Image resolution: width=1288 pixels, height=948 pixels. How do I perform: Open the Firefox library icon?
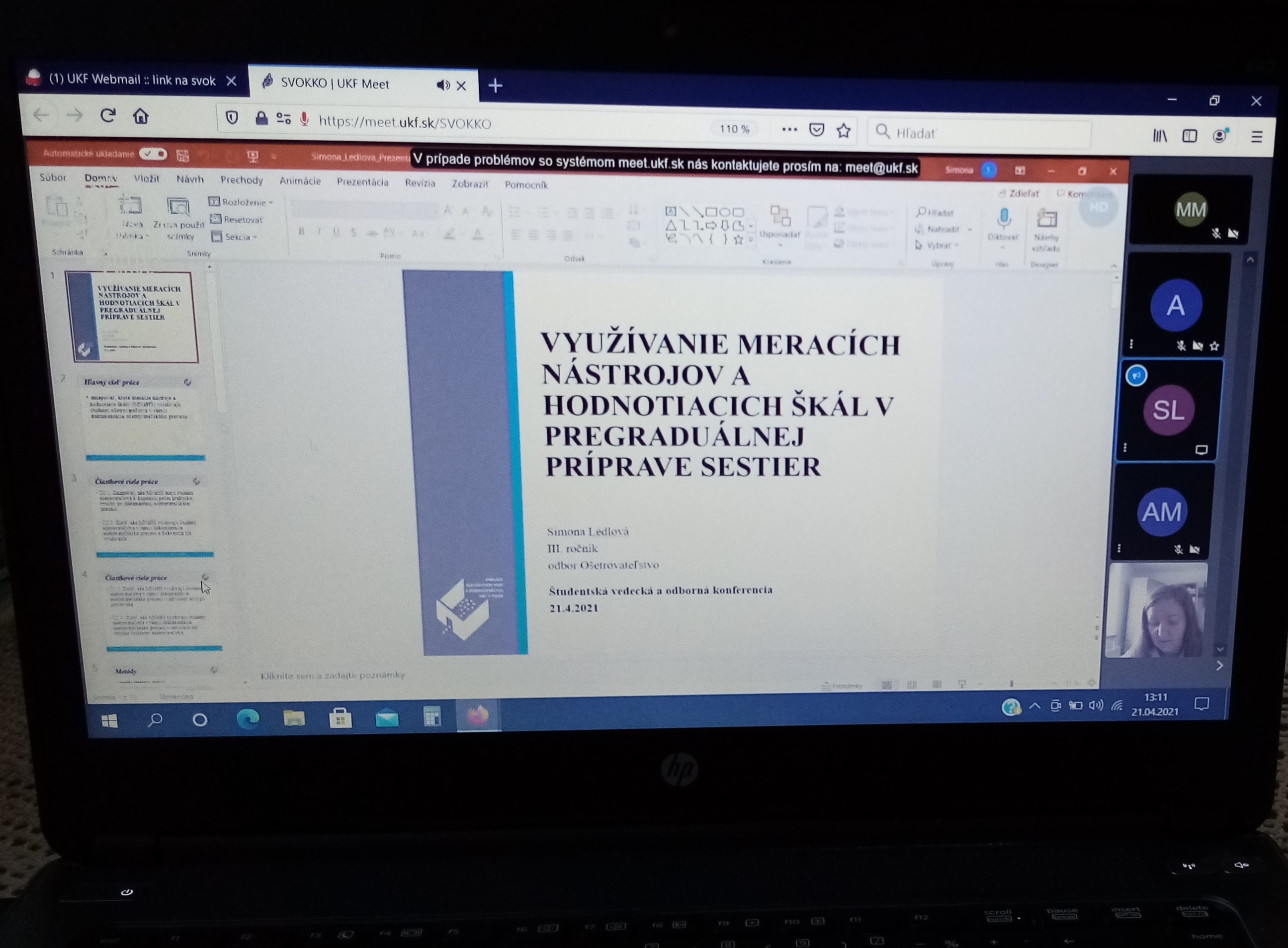click(x=1160, y=136)
